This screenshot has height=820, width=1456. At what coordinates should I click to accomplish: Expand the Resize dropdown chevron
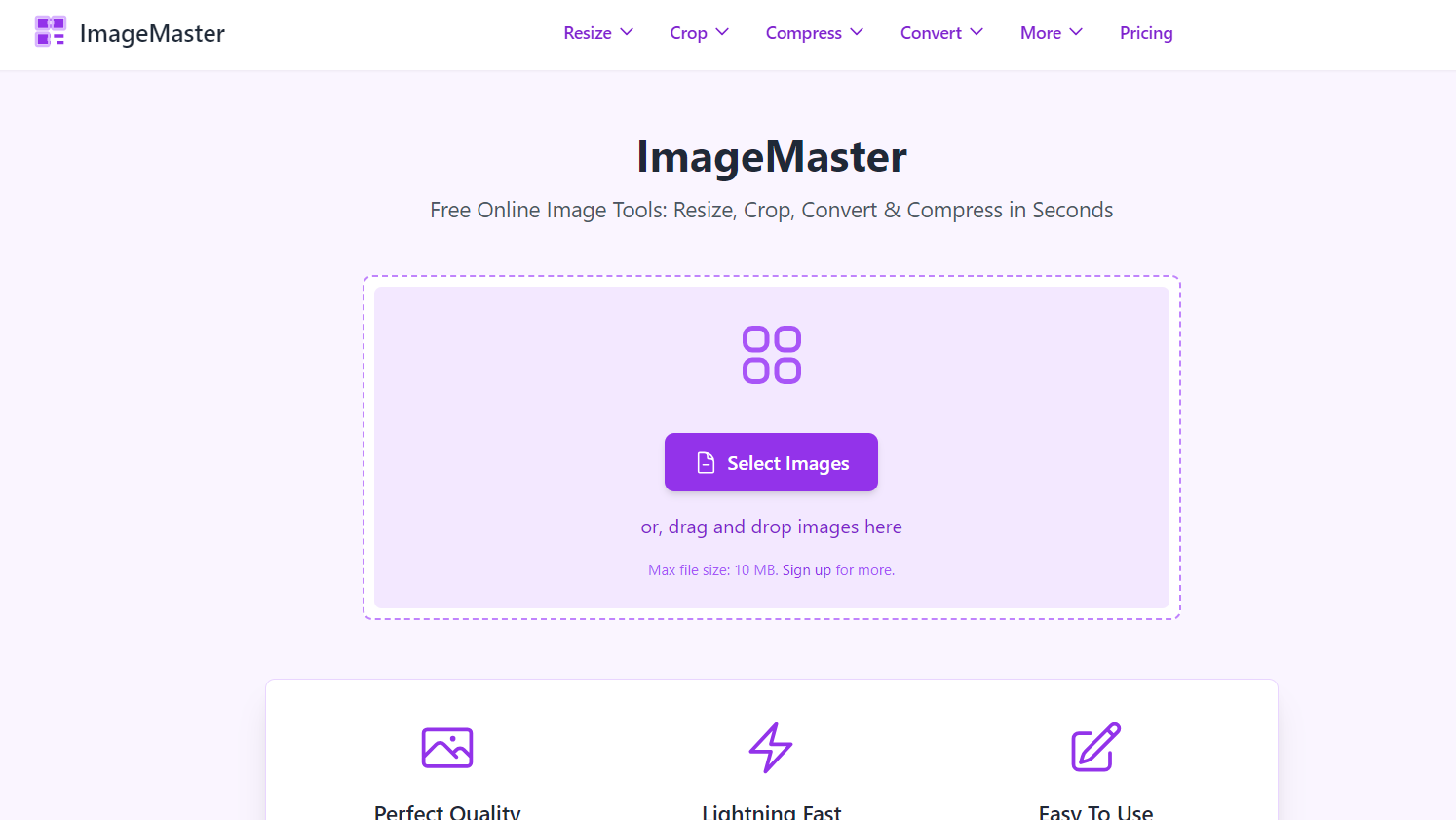tap(627, 32)
